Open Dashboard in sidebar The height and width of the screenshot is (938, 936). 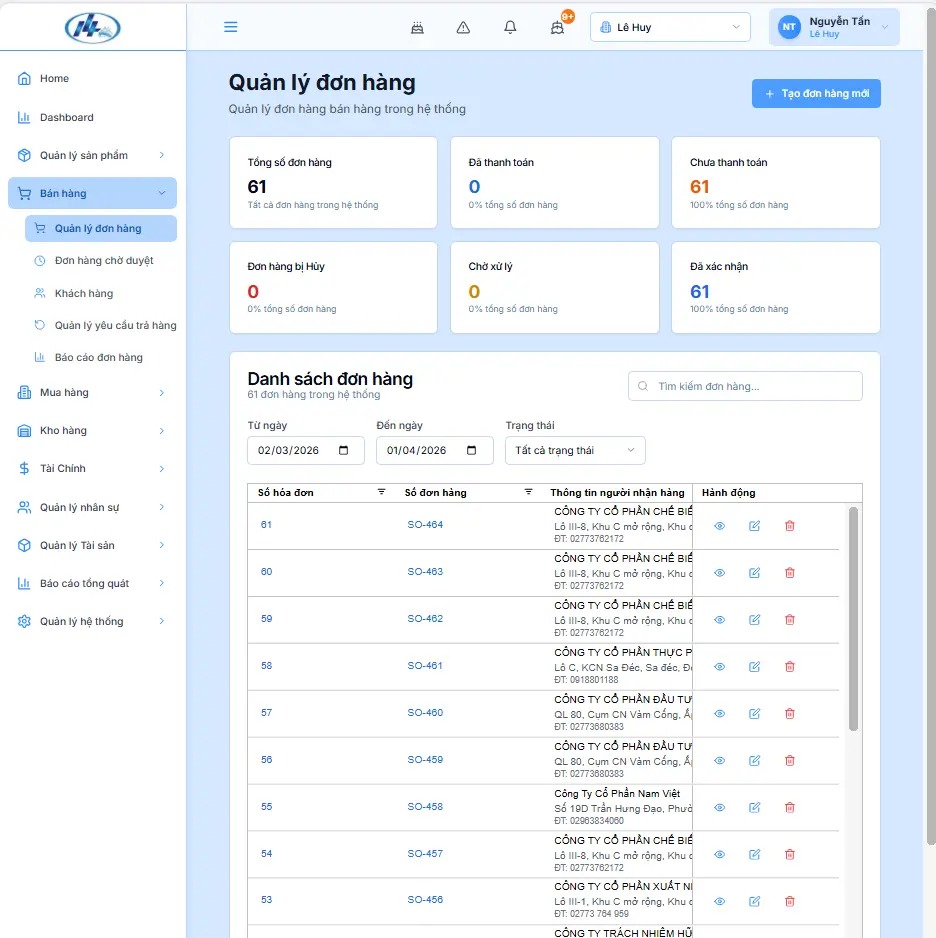click(x=93, y=117)
